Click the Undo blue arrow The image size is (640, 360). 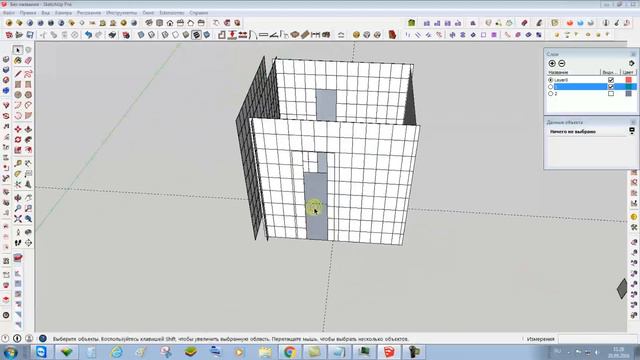pos(88,35)
